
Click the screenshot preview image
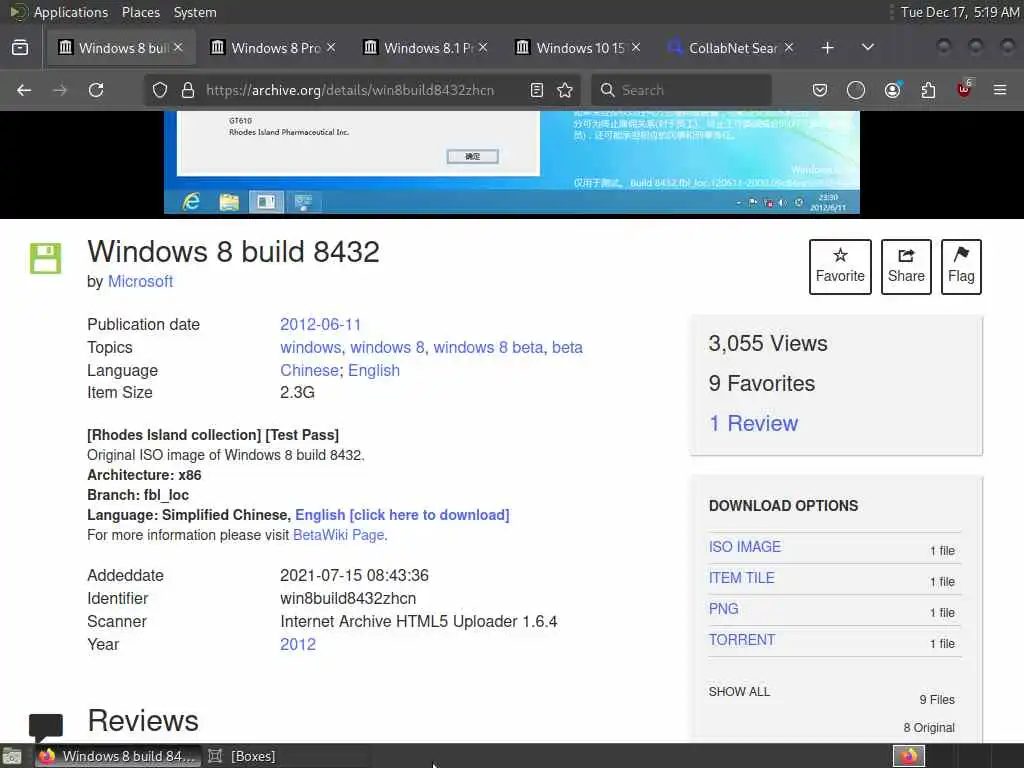511,162
